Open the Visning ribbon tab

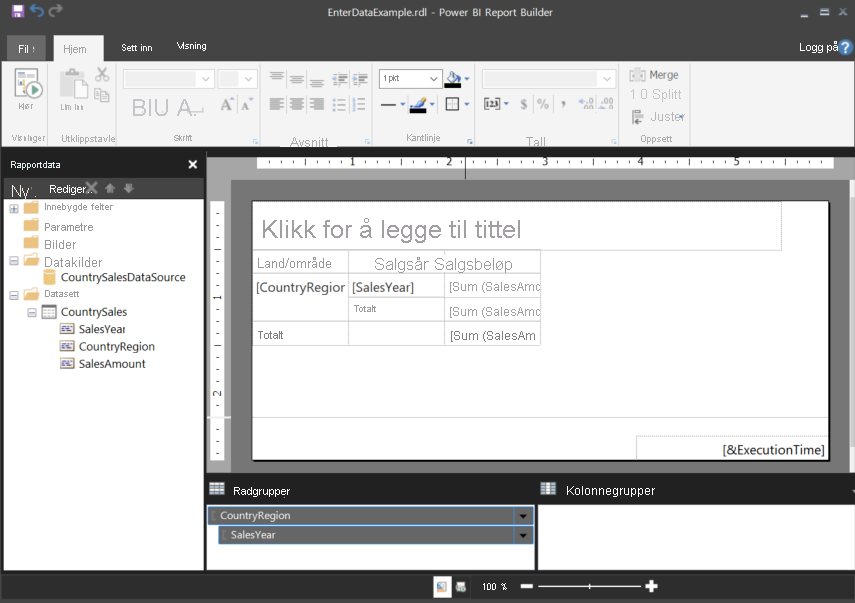point(191,46)
